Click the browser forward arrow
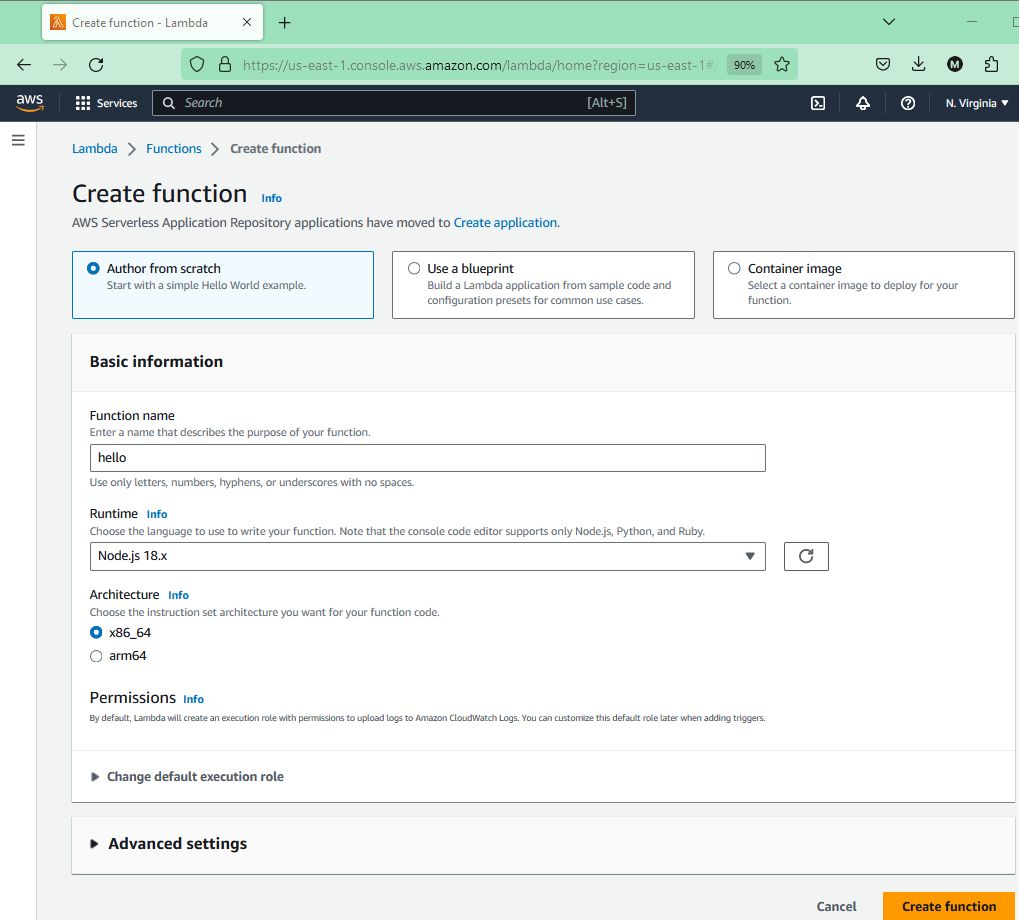 pos(60,64)
